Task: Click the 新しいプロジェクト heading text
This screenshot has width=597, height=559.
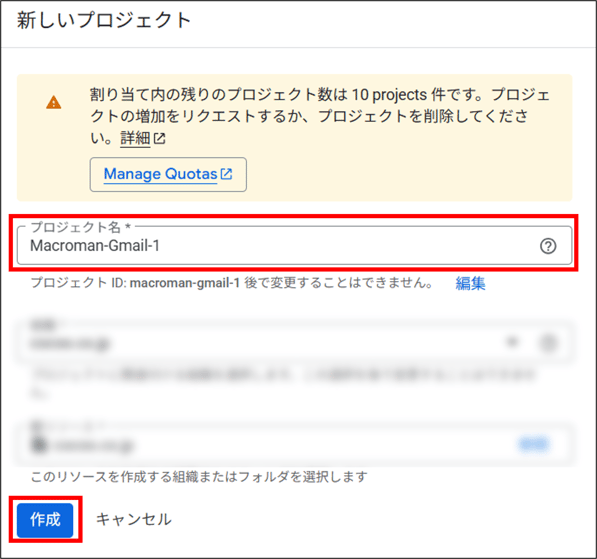Action: click(x=104, y=20)
